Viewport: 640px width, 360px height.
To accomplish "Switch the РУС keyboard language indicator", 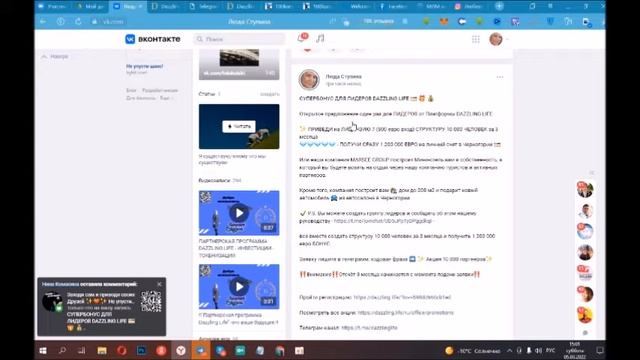I will click(x=551, y=351).
